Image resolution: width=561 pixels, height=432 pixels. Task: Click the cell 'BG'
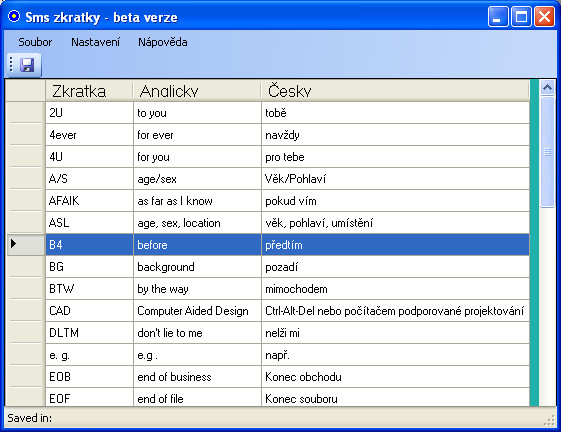click(89, 267)
